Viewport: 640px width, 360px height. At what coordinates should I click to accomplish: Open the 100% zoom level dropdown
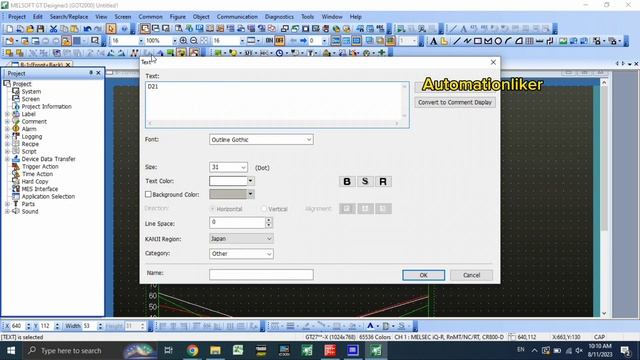175,41
